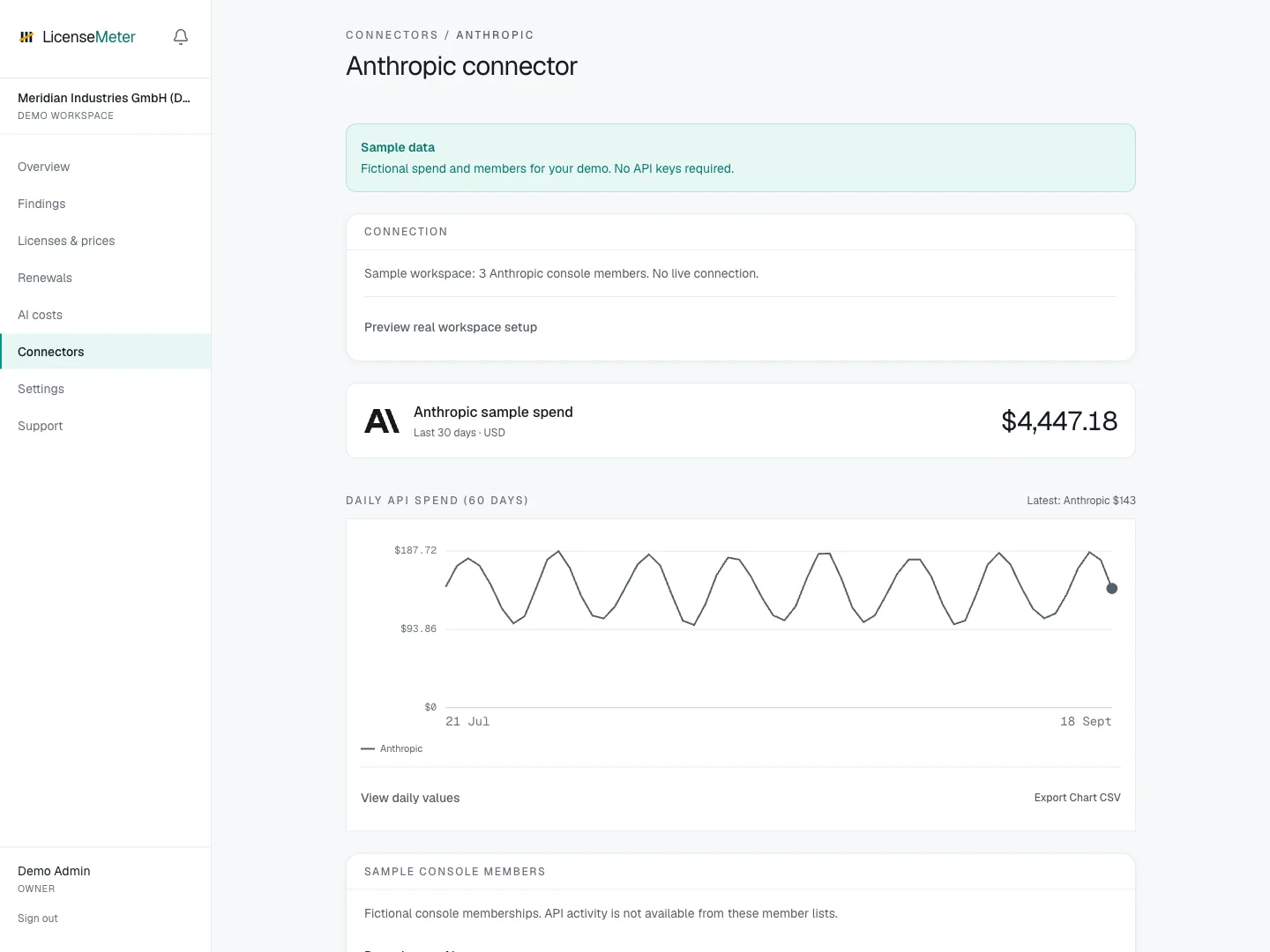The height and width of the screenshot is (952, 1270).
Task: Click the ANTHROPIC breadcrumb item
Action: click(495, 35)
